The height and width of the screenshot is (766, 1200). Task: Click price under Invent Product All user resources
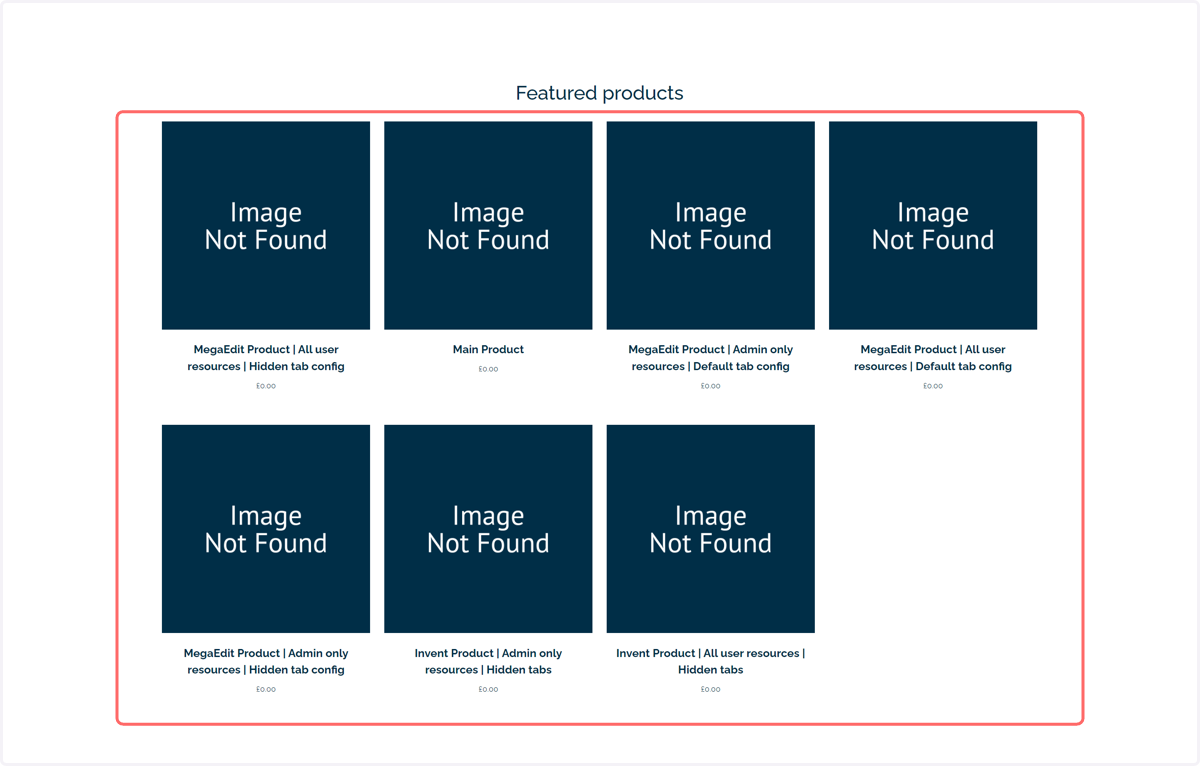click(x=710, y=689)
